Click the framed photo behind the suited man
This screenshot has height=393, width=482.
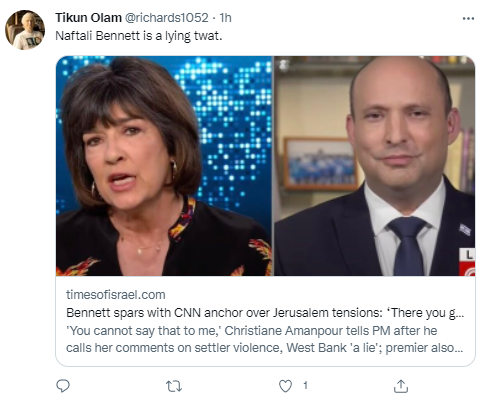tap(321, 164)
